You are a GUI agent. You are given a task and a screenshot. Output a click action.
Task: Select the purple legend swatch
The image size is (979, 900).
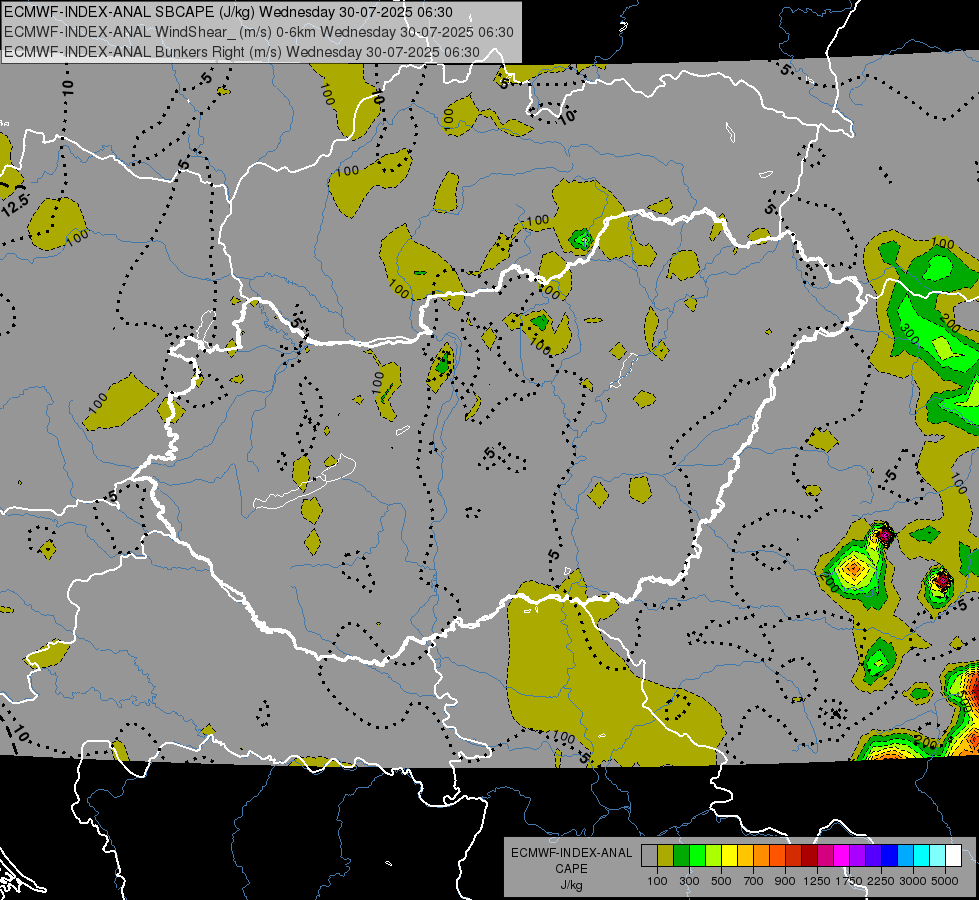point(858,855)
